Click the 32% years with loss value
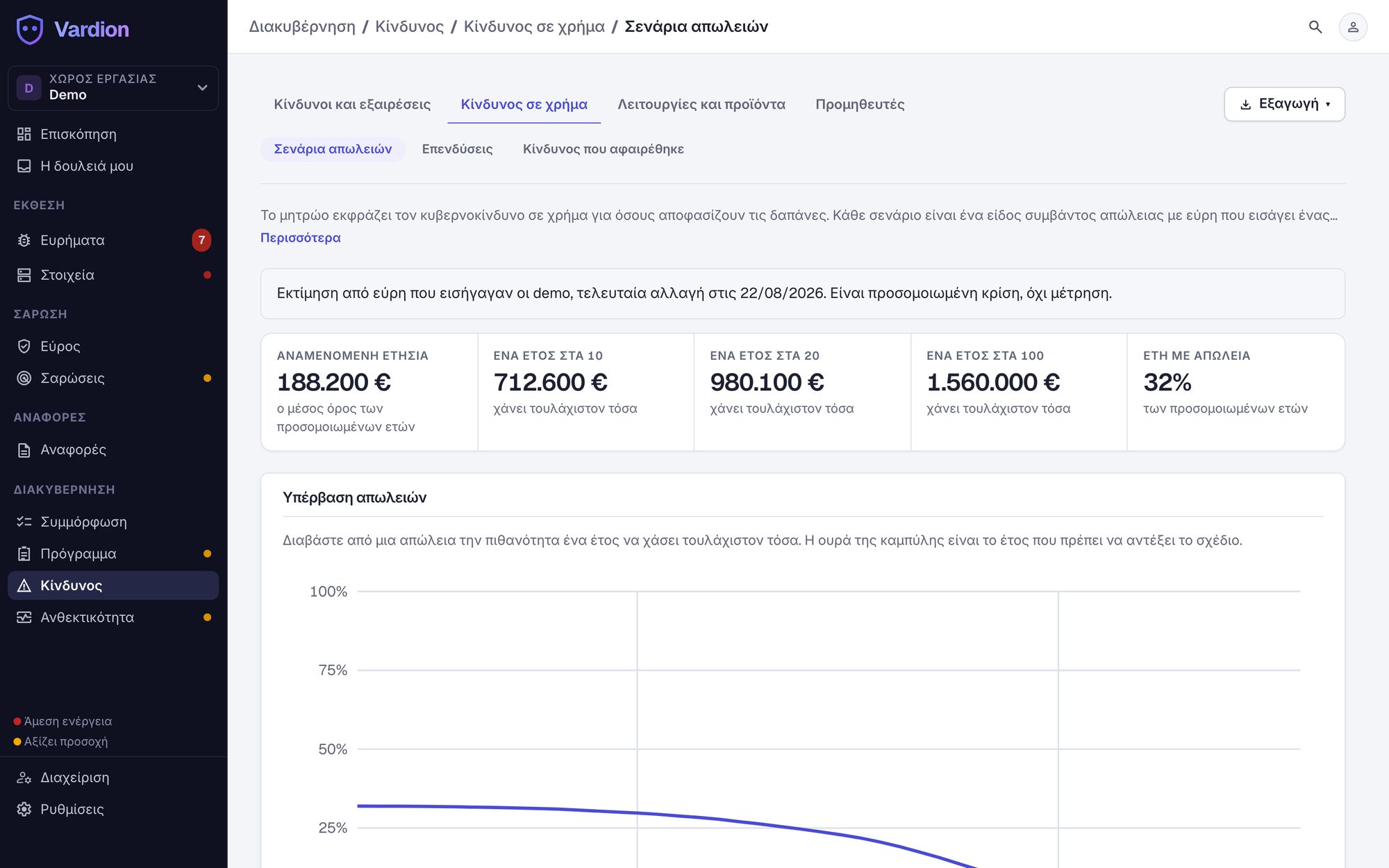The height and width of the screenshot is (868, 1389). coord(1167,382)
